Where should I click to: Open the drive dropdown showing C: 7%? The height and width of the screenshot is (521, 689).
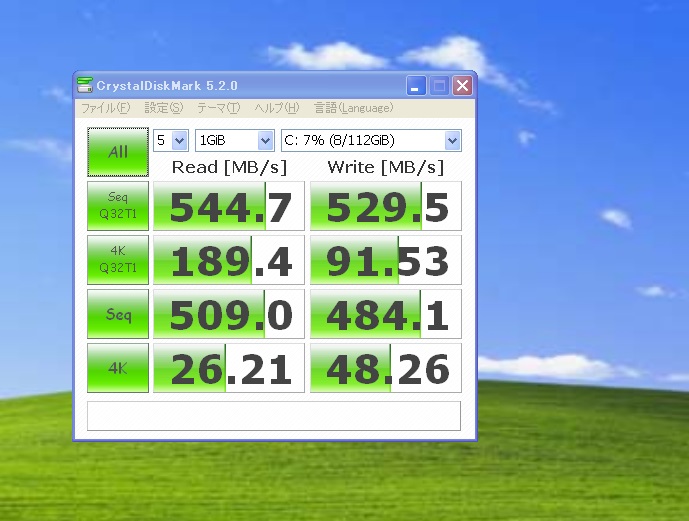click(371, 141)
